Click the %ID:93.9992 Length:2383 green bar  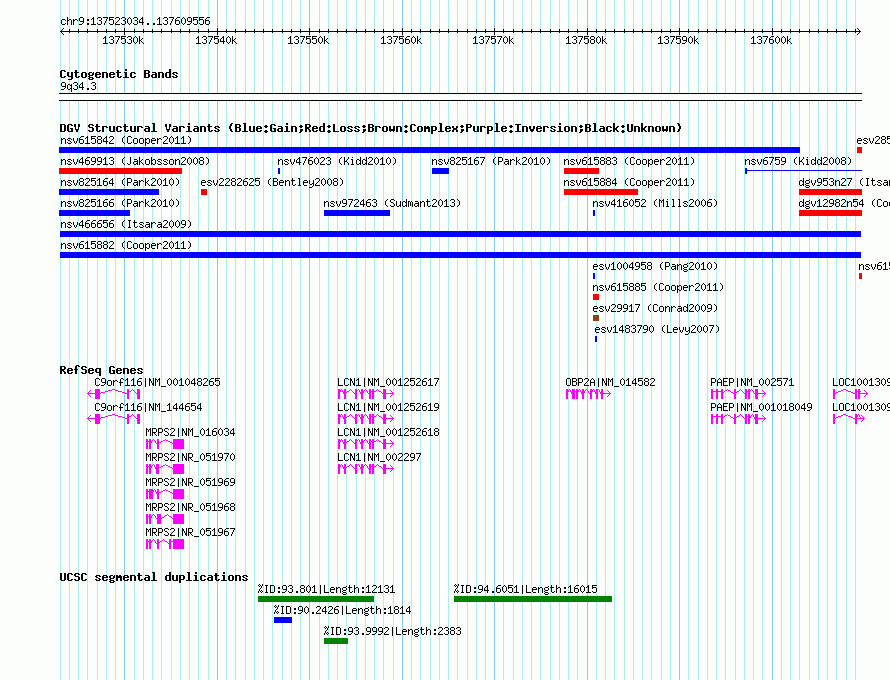[x=335, y=641]
